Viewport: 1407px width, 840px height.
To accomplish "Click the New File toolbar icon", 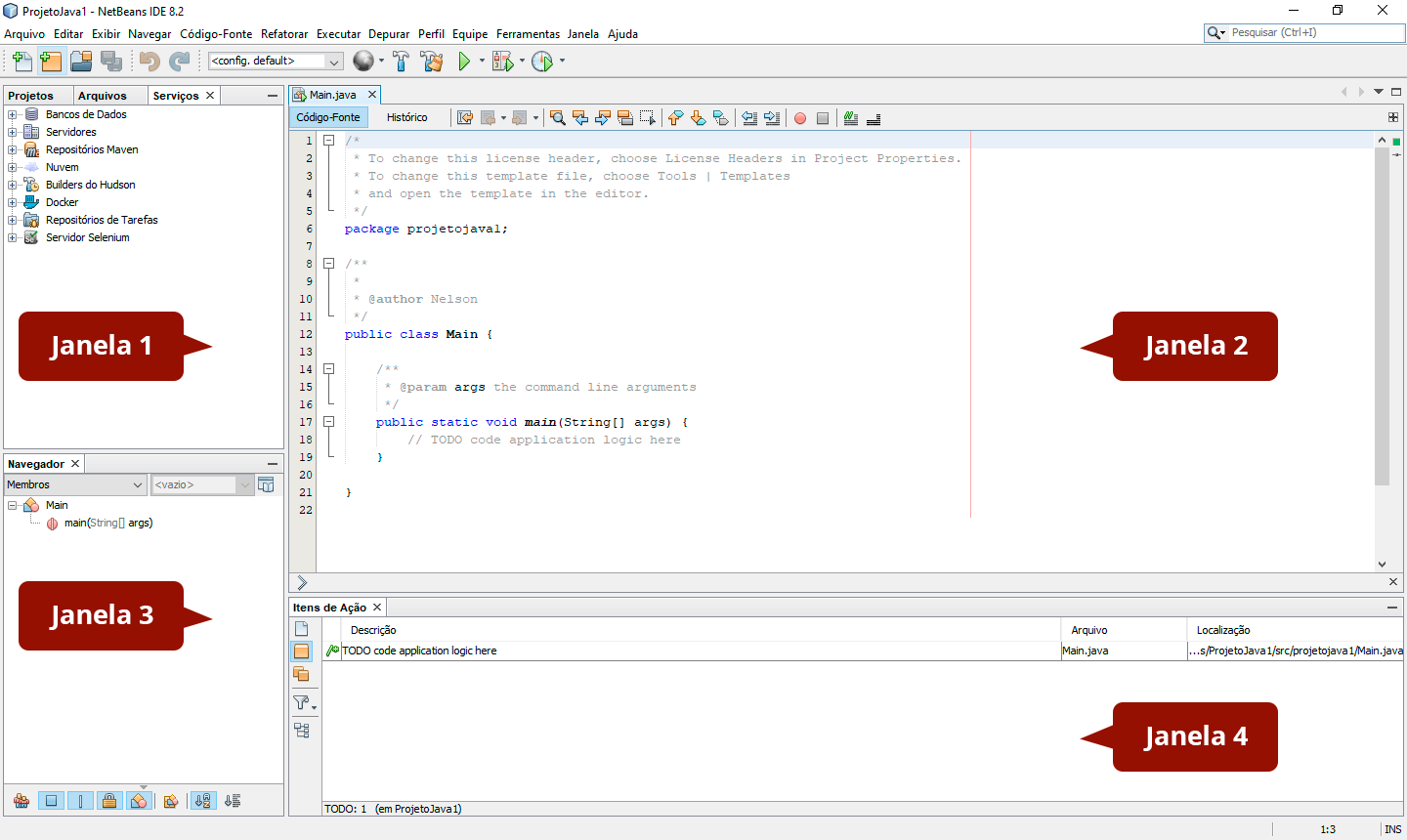I will pyautogui.click(x=21, y=62).
